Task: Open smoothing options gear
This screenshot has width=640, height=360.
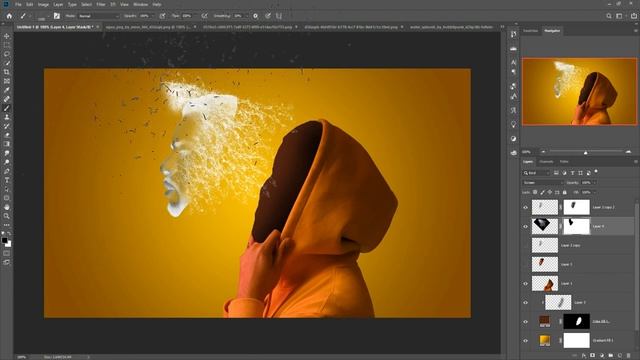Action: click(x=256, y=16)
